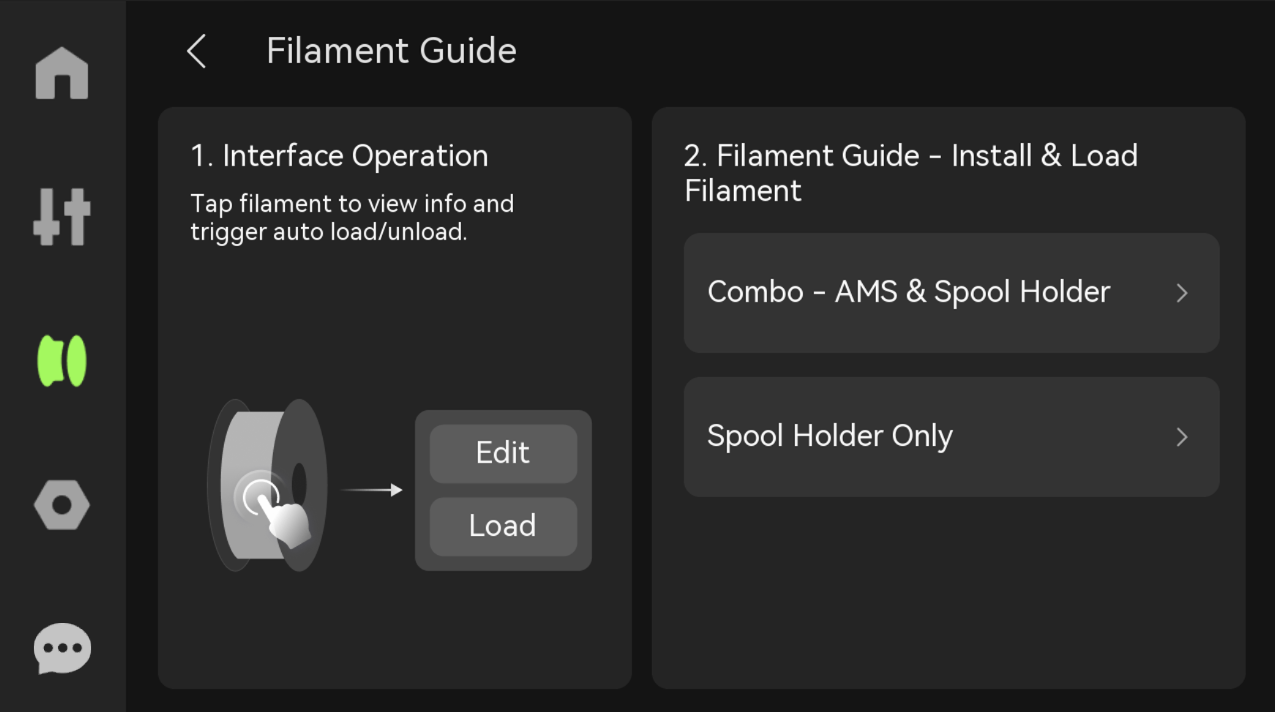The image size is (1275, 712).
Task: Open the Messages chat bubble icon
Action: click(x=62, y=649)
